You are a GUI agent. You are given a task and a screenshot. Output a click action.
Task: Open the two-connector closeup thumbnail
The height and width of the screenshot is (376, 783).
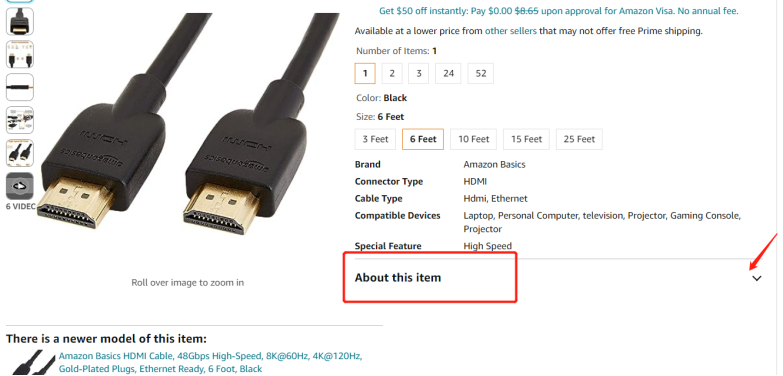point(20,153)
